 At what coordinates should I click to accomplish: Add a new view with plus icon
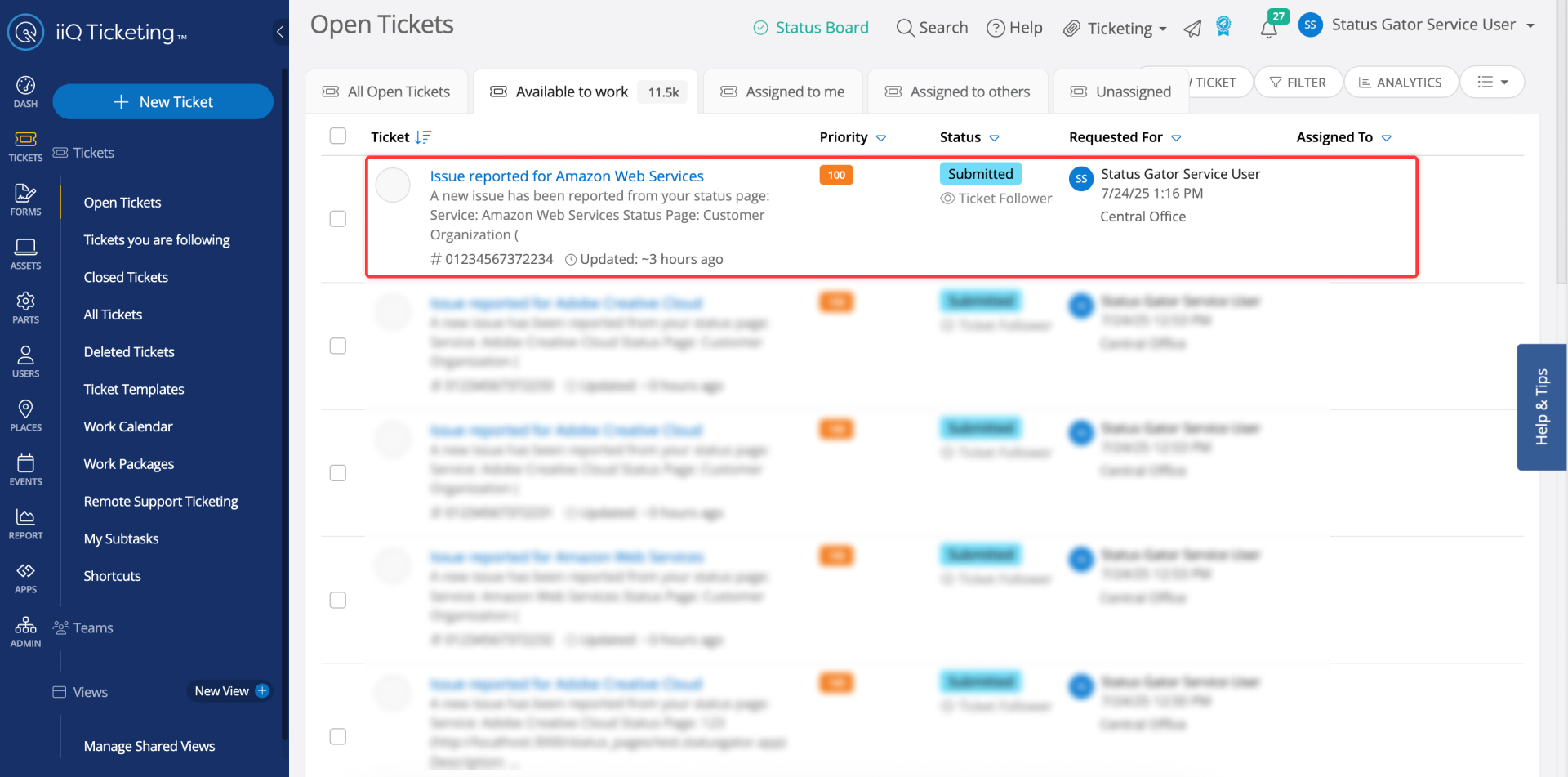pyautogui.click(x=262, y=691)
